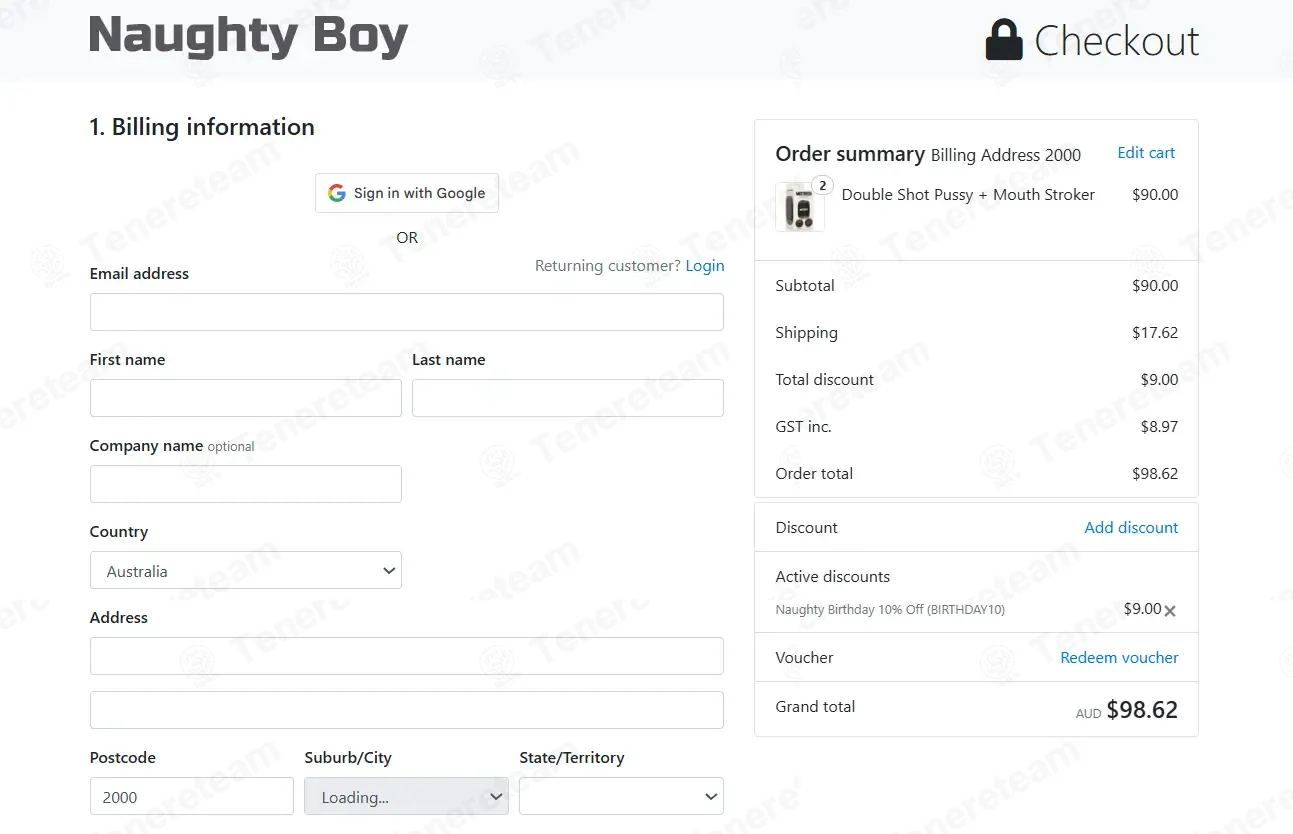
Task: Click the Checkout title text
Action: coord(1117,41)
